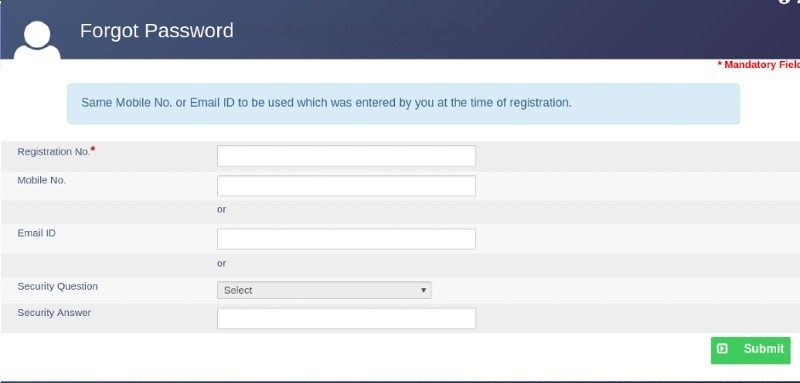800x383 pixels.
Task: Select the Security Answer input box
Action: [x=346, y=318]
